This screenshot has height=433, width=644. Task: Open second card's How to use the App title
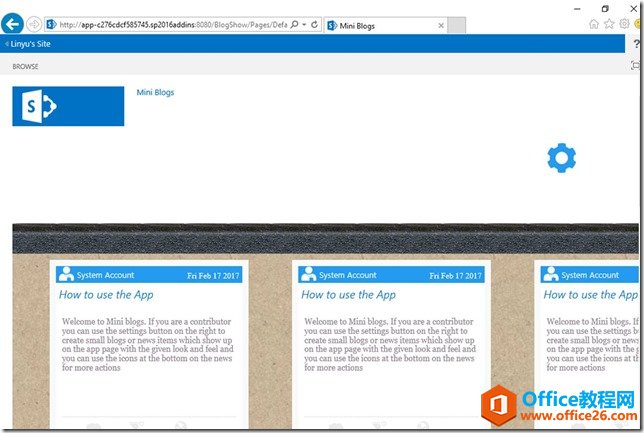pyautogui.click(x=348, y=295)
